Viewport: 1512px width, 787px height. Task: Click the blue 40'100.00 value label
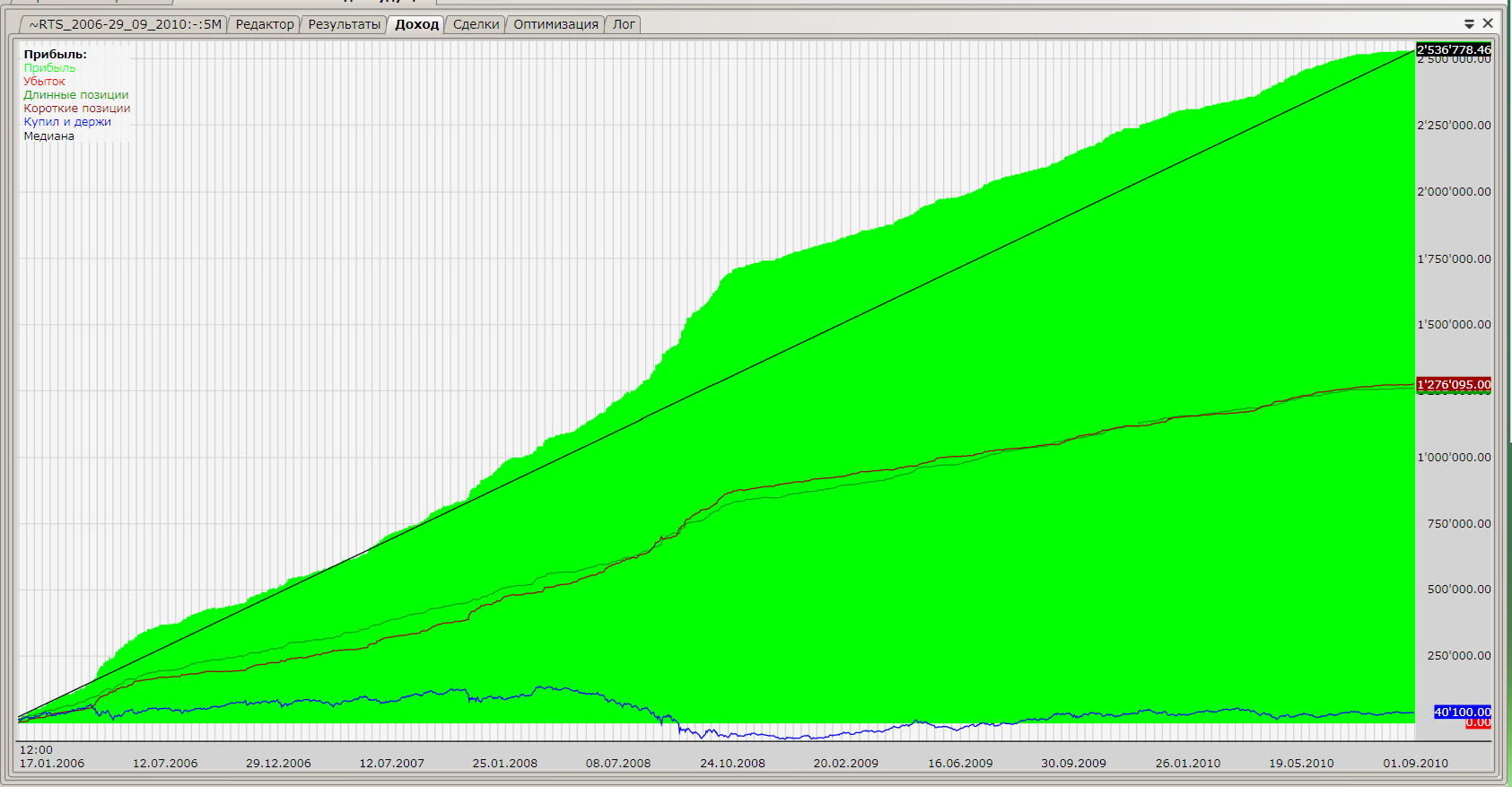coord(1463,712)
